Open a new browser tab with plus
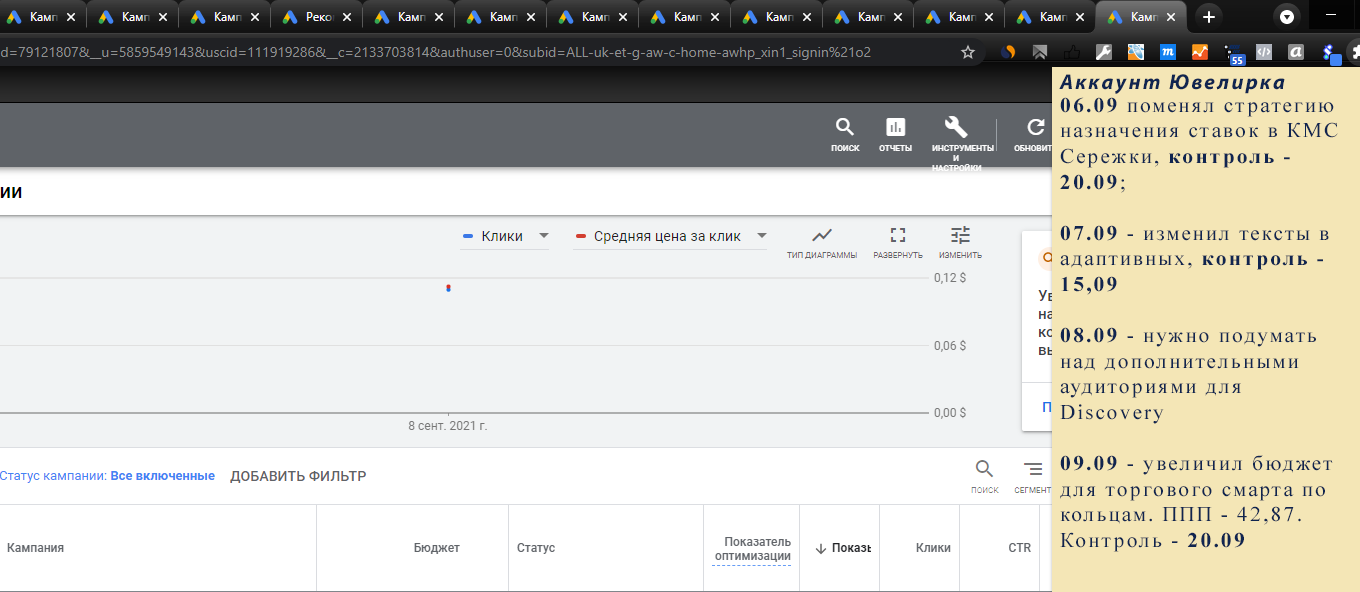 [x=1209, y=16]
